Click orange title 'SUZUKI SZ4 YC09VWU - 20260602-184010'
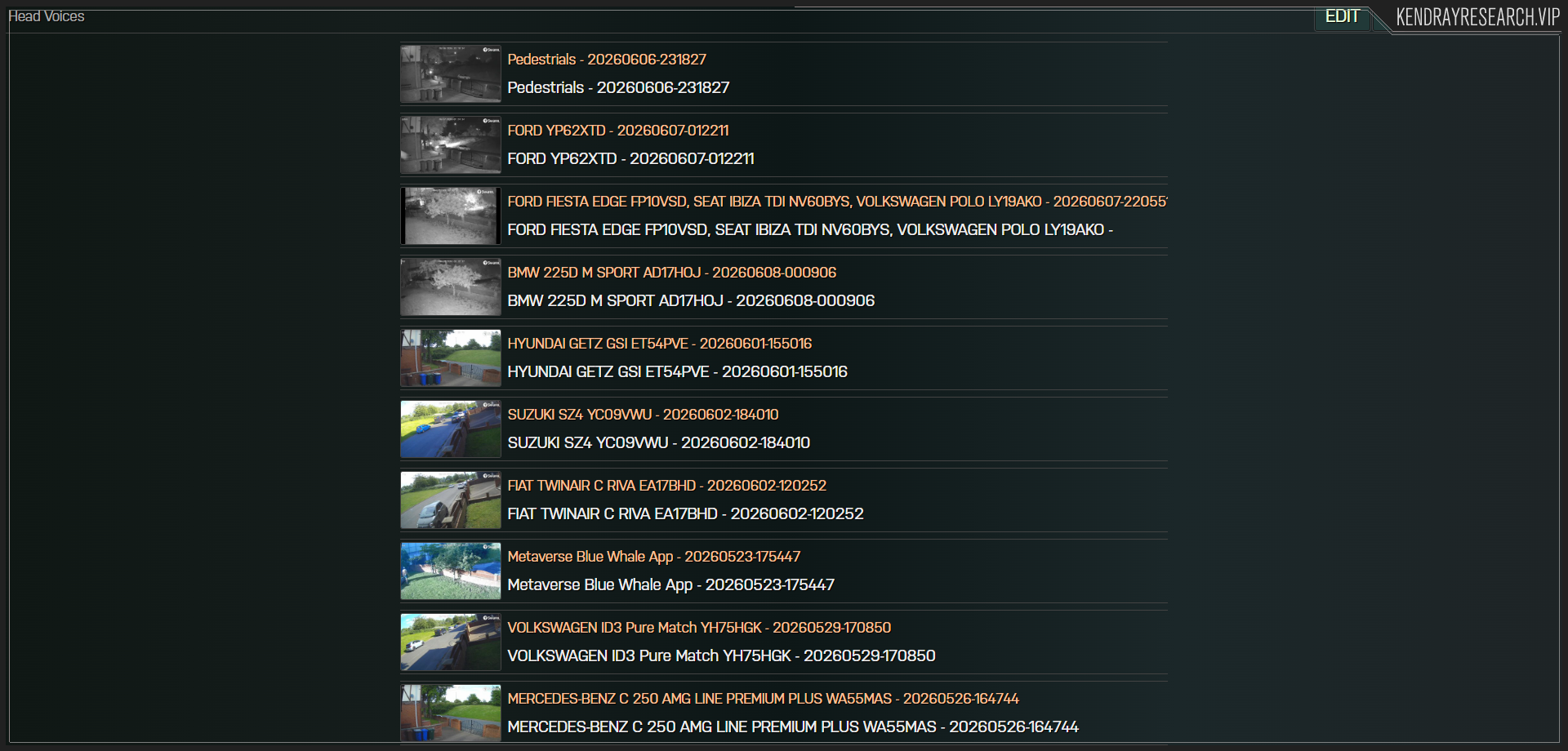Viewport: 1568px width, 751px height. tap(643, 415)
